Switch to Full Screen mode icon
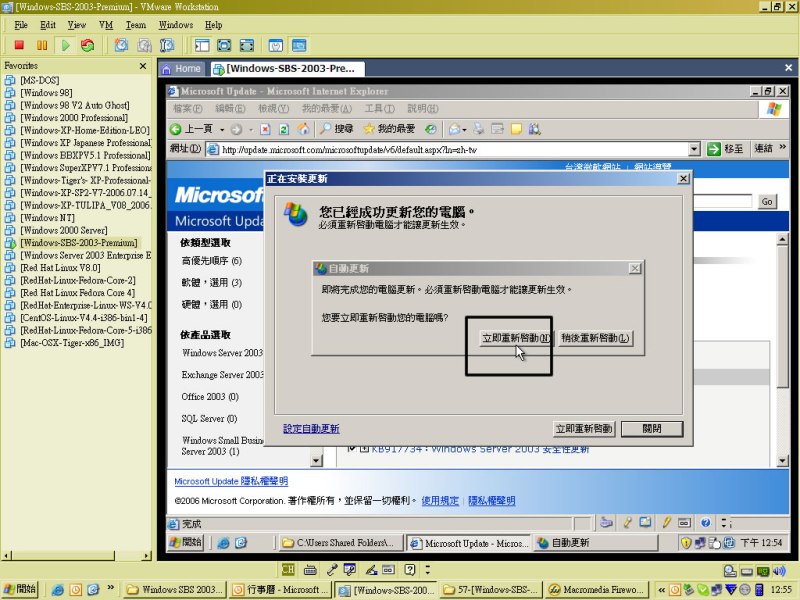The width and height of the screenshot is (800, 600). tap(224, 45)
